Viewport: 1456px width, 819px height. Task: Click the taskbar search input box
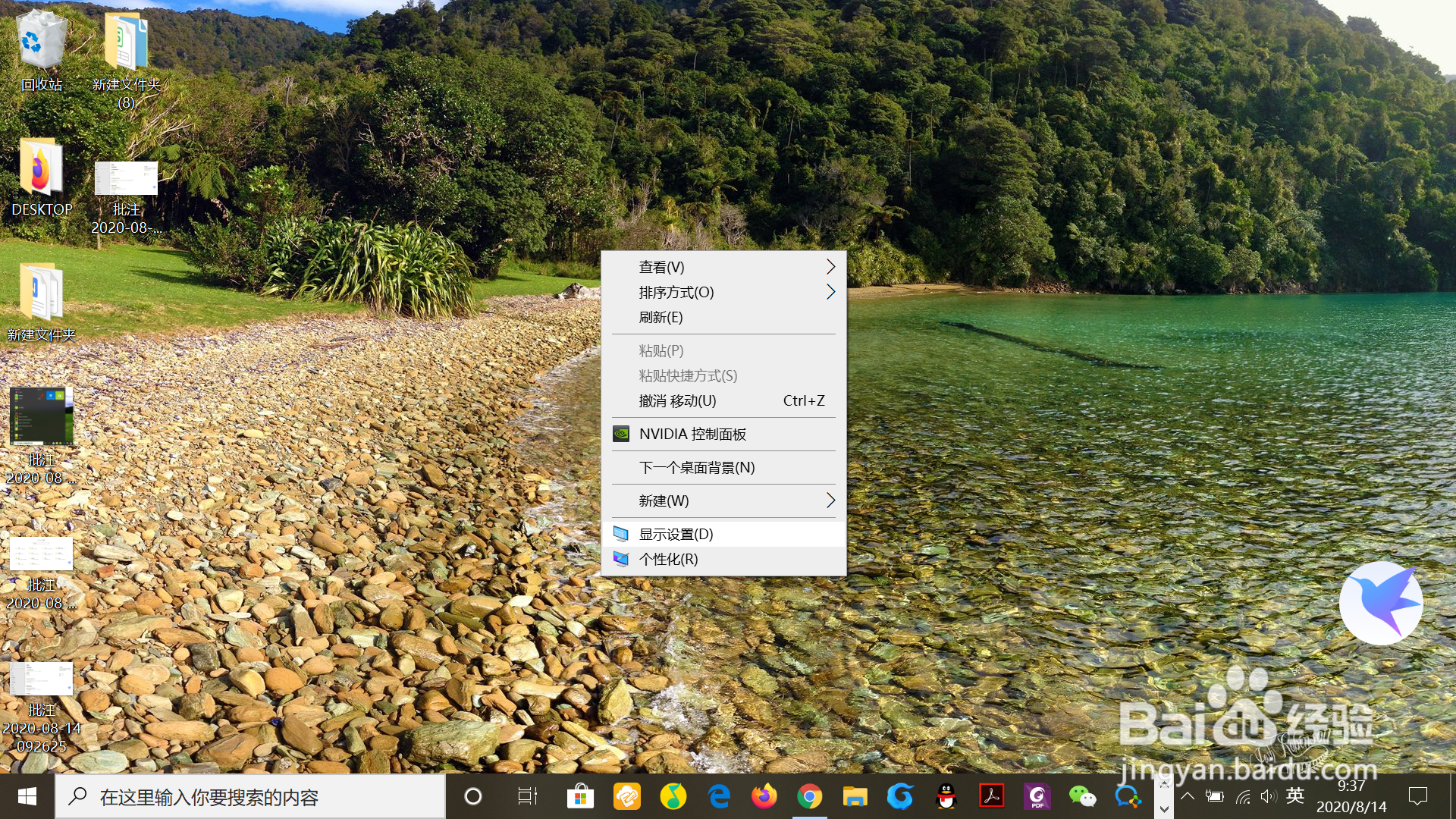[x=250, y=797]
